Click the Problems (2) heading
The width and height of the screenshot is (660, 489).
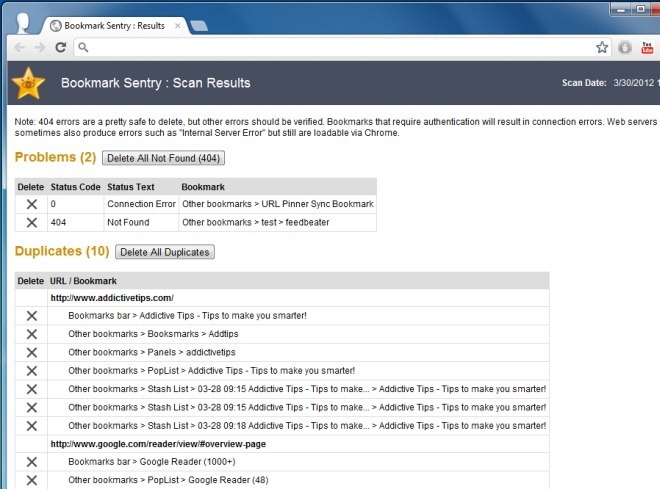[x=56, y=157]
